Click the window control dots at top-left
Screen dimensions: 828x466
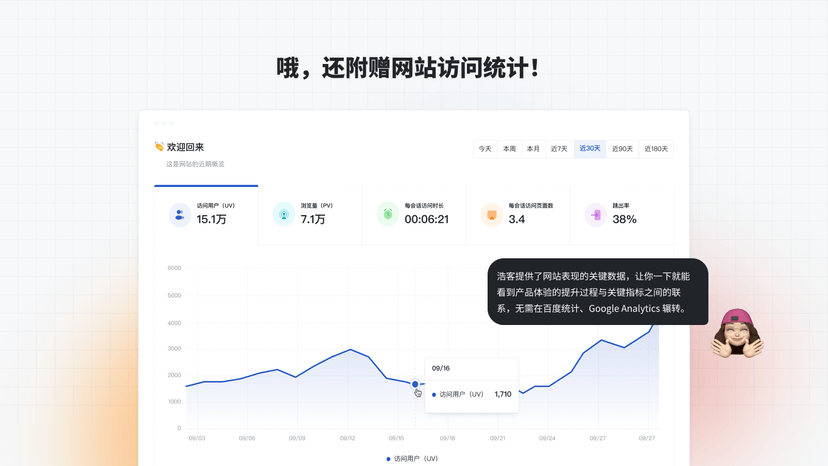[164, 123]
